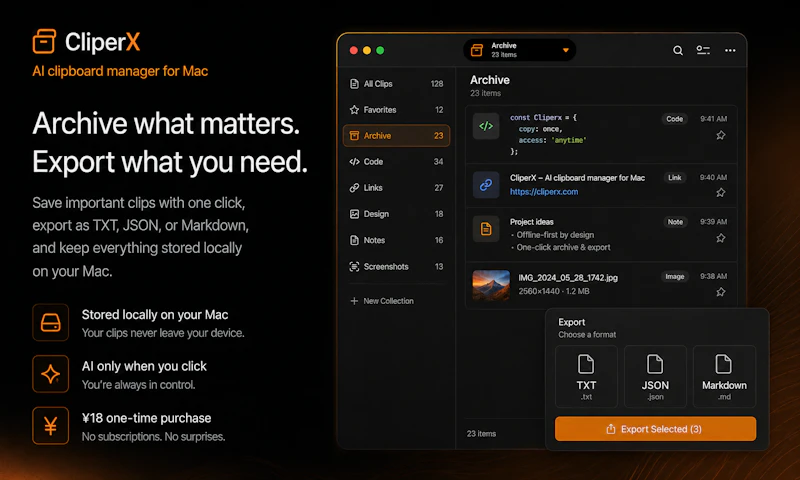Click the 9:41 AM timestamp
This screenshot has width=800, height=480.
[713, 119]
